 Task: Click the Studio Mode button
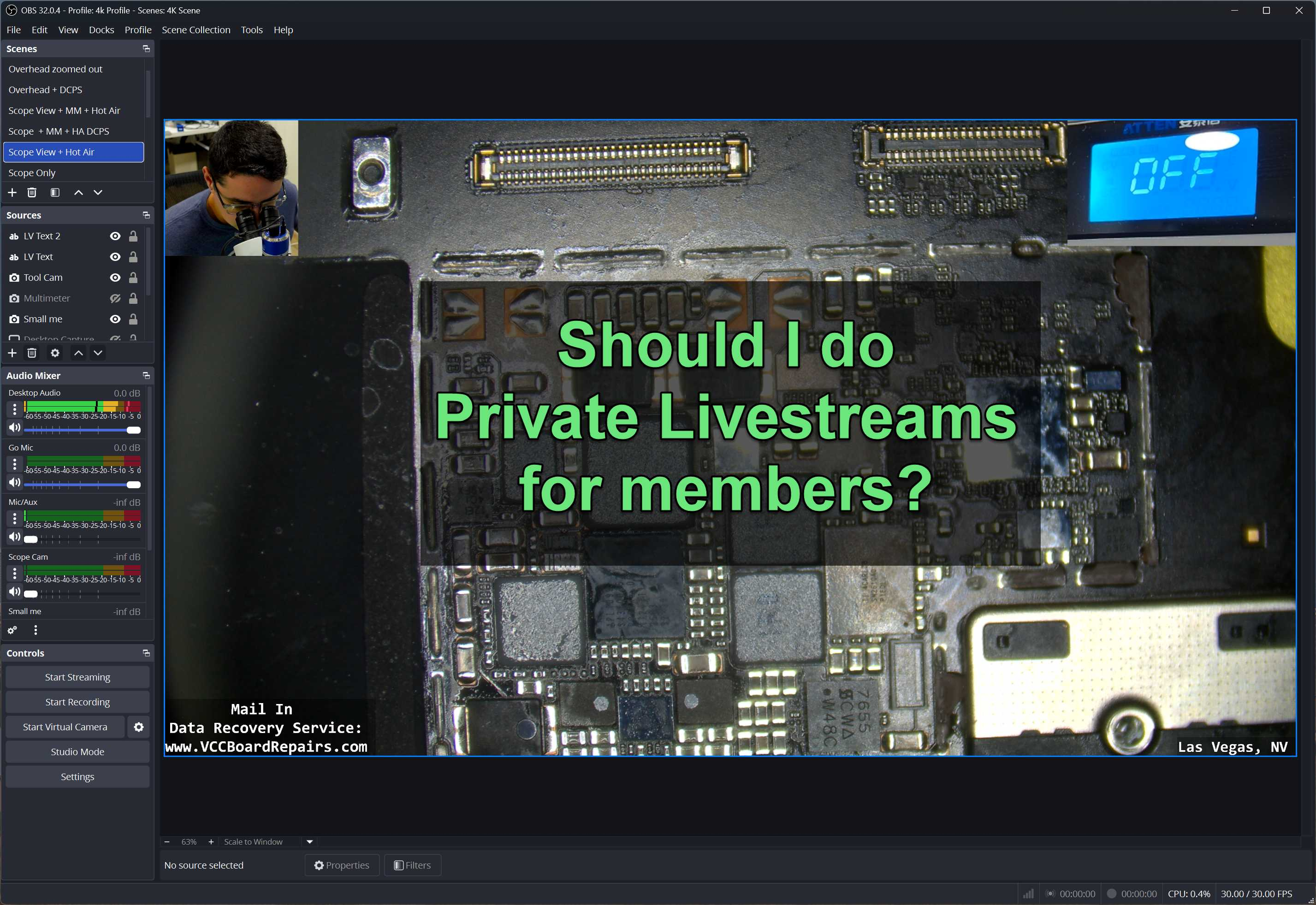(77, 752)
